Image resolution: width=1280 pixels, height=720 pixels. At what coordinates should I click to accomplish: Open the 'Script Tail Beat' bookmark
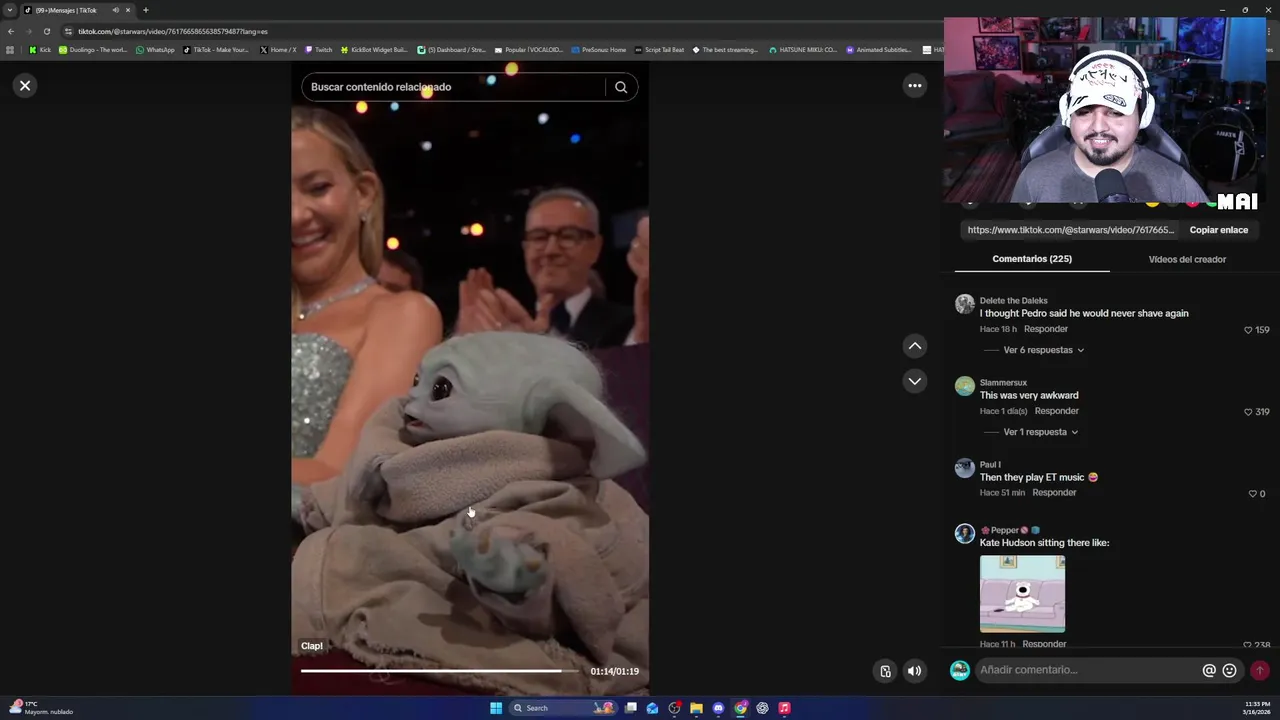659,50
